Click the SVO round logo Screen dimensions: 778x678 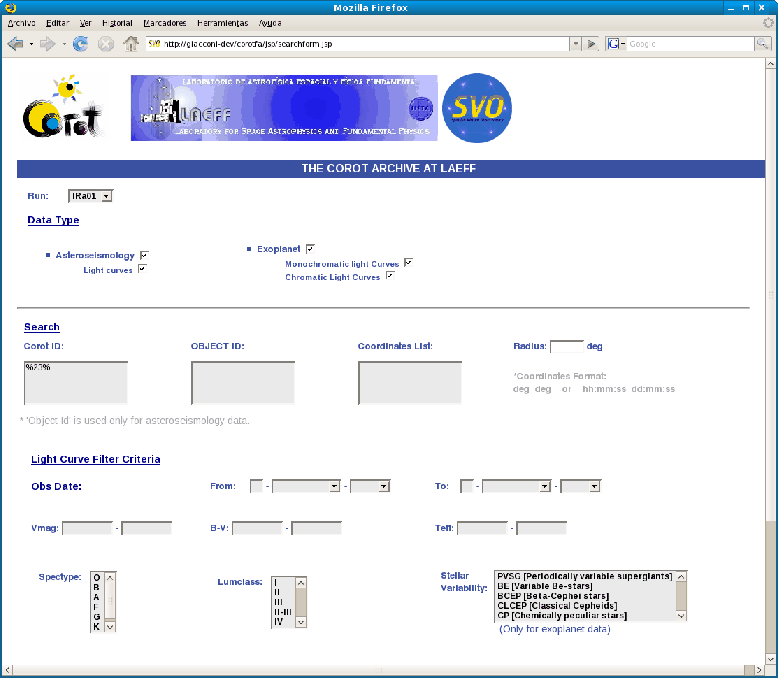(477, 108)
